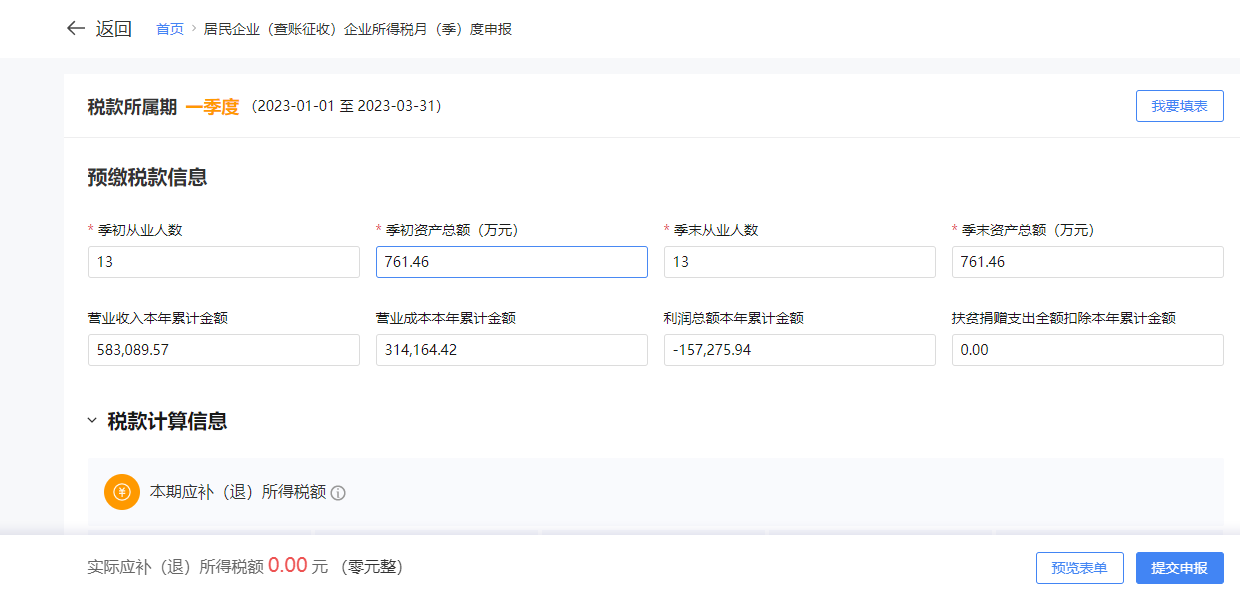The height and width of the screenshot is (591, 1242).
Task: Click the 我要填表 button
Action: [1179, 106]
